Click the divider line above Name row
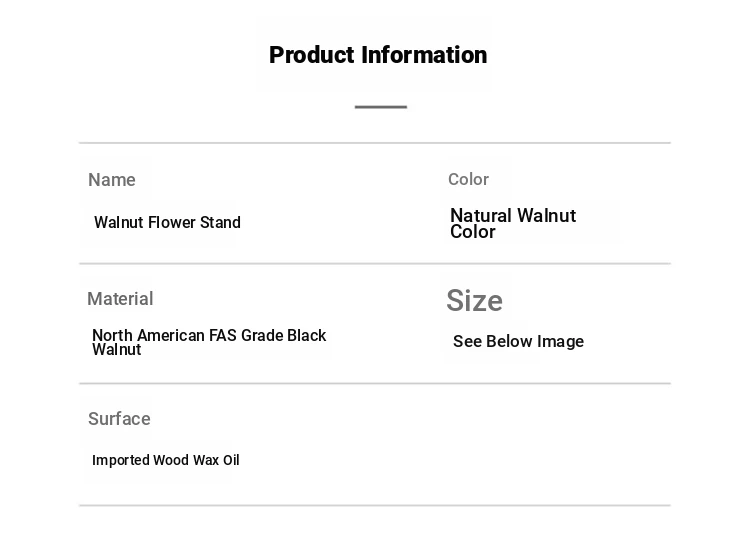 tap(375, 143)
